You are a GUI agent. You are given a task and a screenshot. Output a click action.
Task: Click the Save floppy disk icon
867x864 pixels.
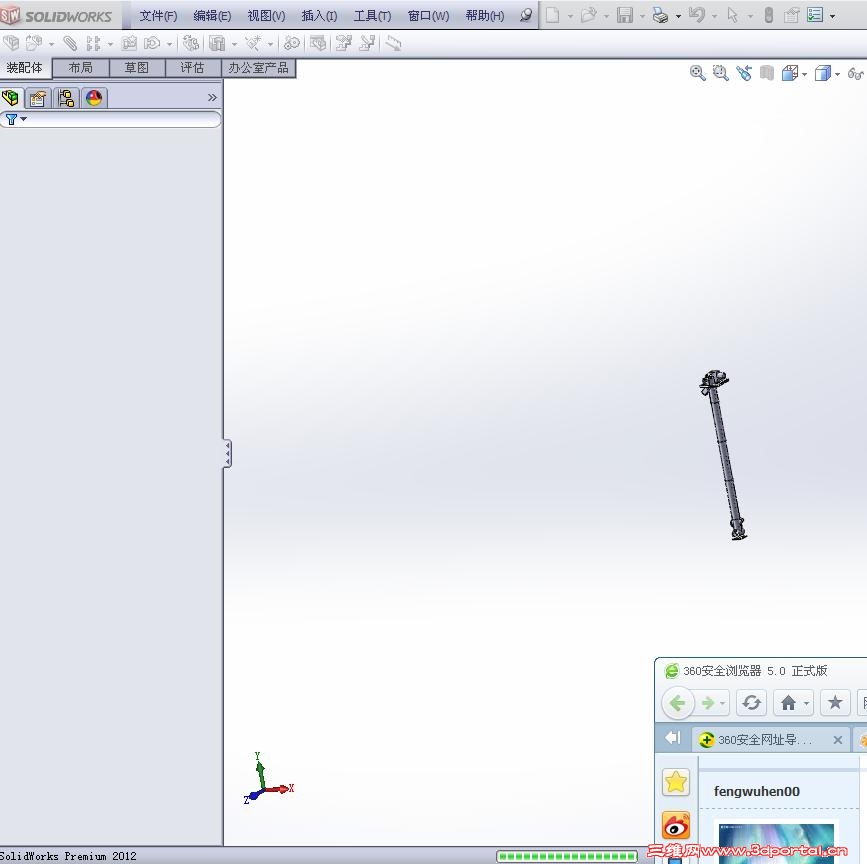(625, 15)
